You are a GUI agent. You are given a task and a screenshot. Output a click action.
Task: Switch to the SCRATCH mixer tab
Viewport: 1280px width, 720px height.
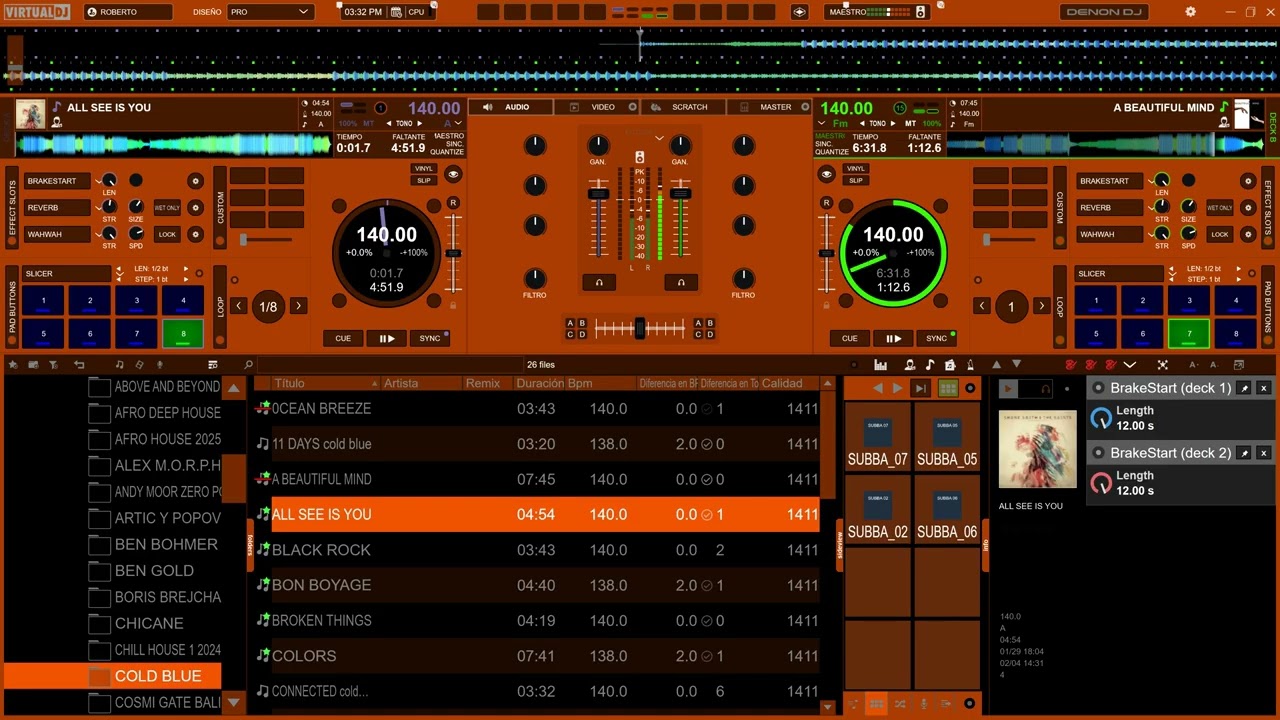(683, 107)
